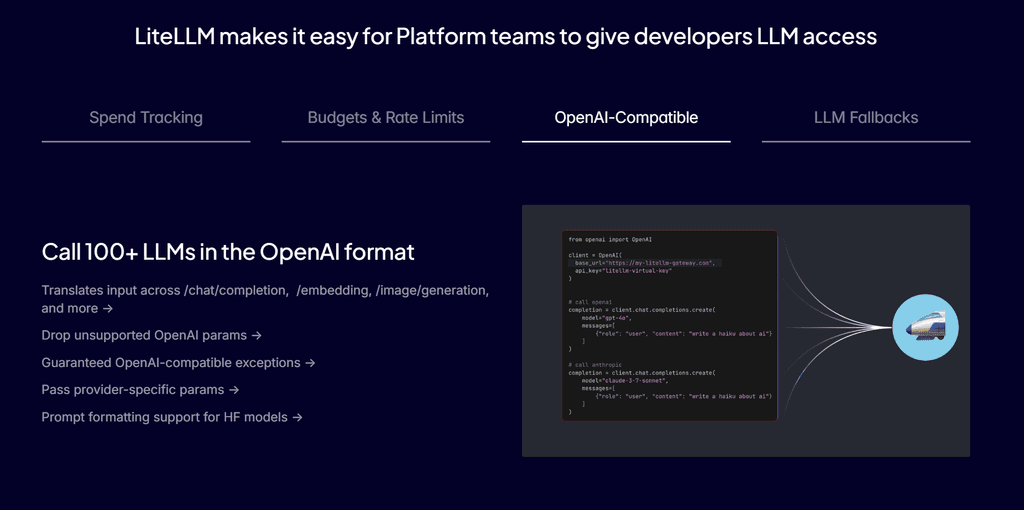Click the "LiteLLM makes it easy" headline
This screenshot has width=1024, height=510.
[505, 37]
